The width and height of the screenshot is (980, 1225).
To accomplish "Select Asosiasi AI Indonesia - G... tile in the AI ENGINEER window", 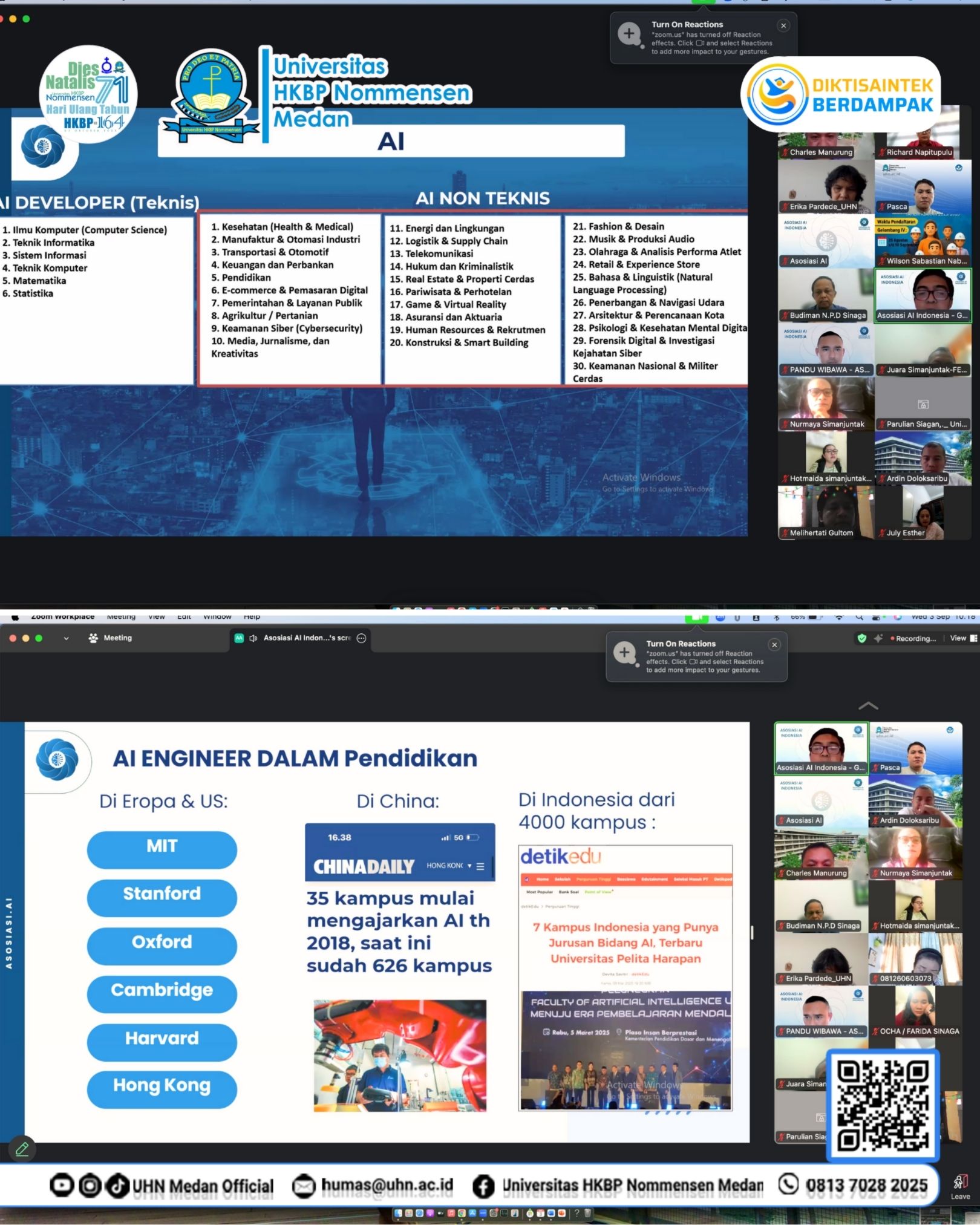I will pos(822,748).
